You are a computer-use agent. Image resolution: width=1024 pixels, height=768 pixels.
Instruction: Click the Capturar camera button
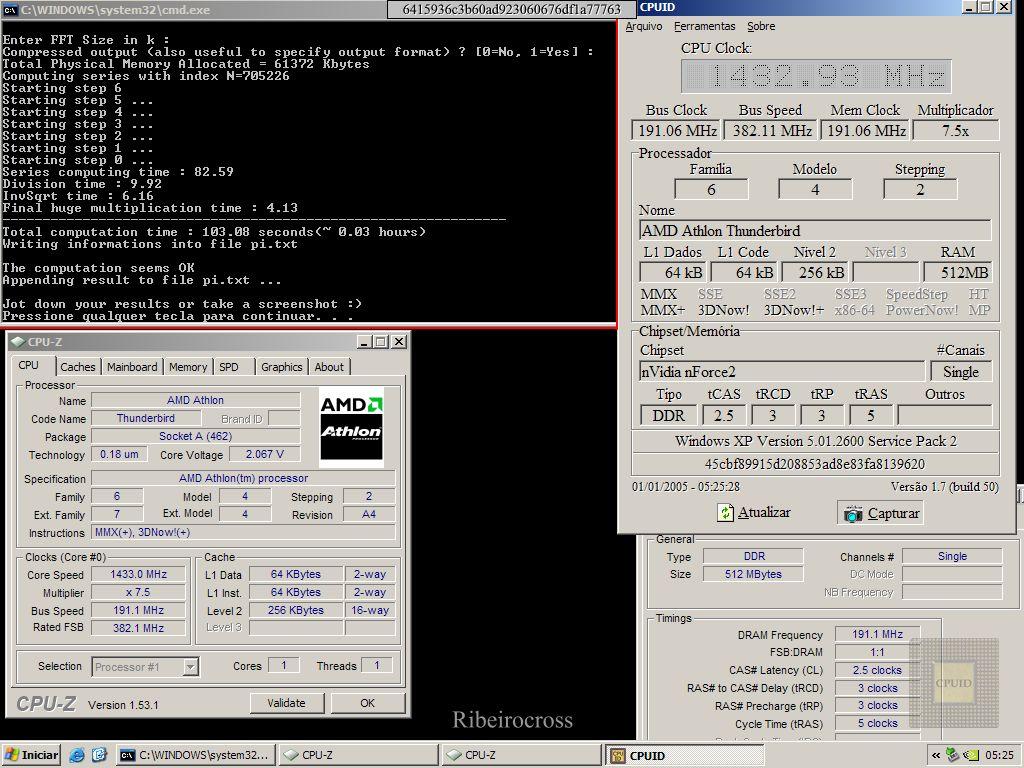[x=880, y=513]
